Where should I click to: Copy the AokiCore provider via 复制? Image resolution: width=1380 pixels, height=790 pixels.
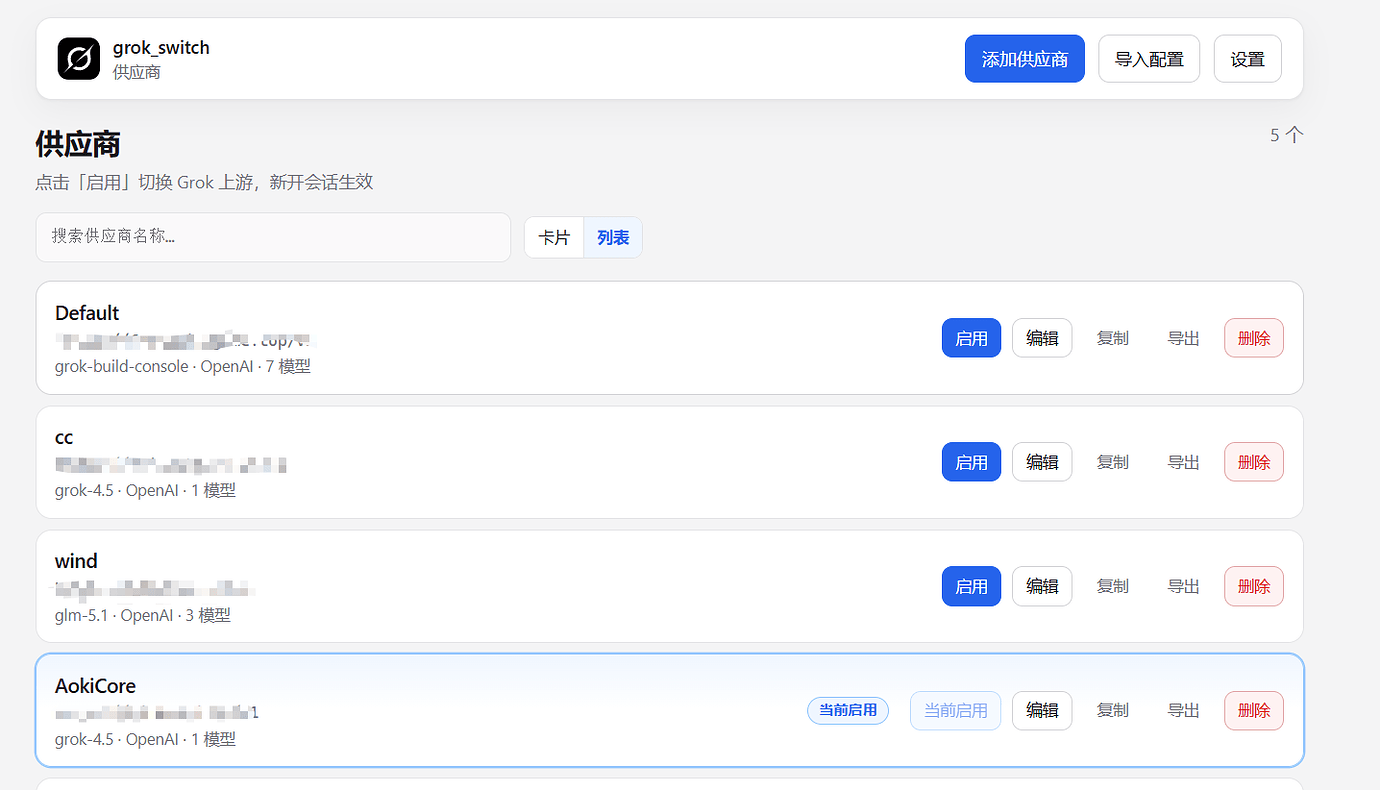tap(1113, 710)
